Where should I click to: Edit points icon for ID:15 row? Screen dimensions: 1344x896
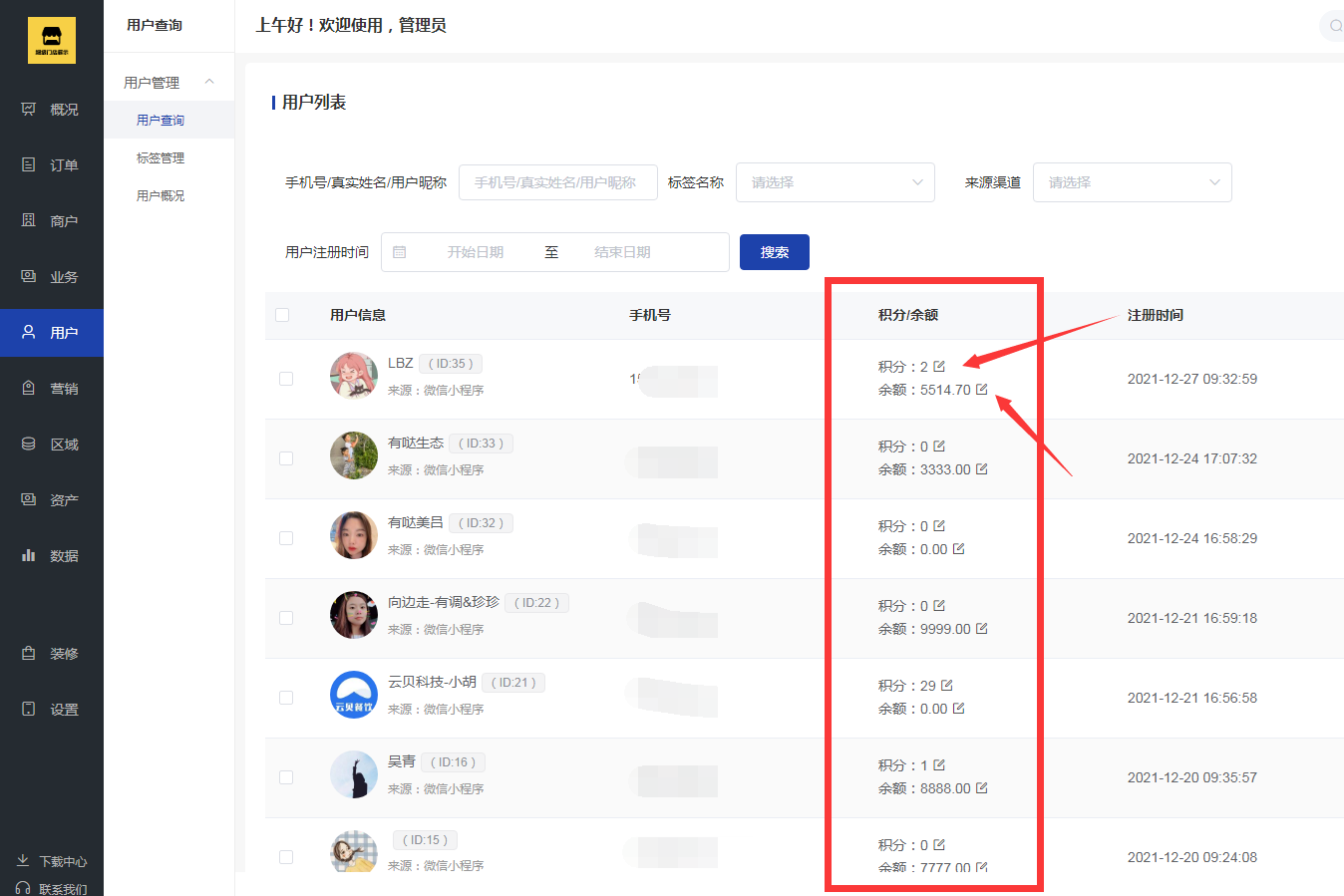point(939,844)
